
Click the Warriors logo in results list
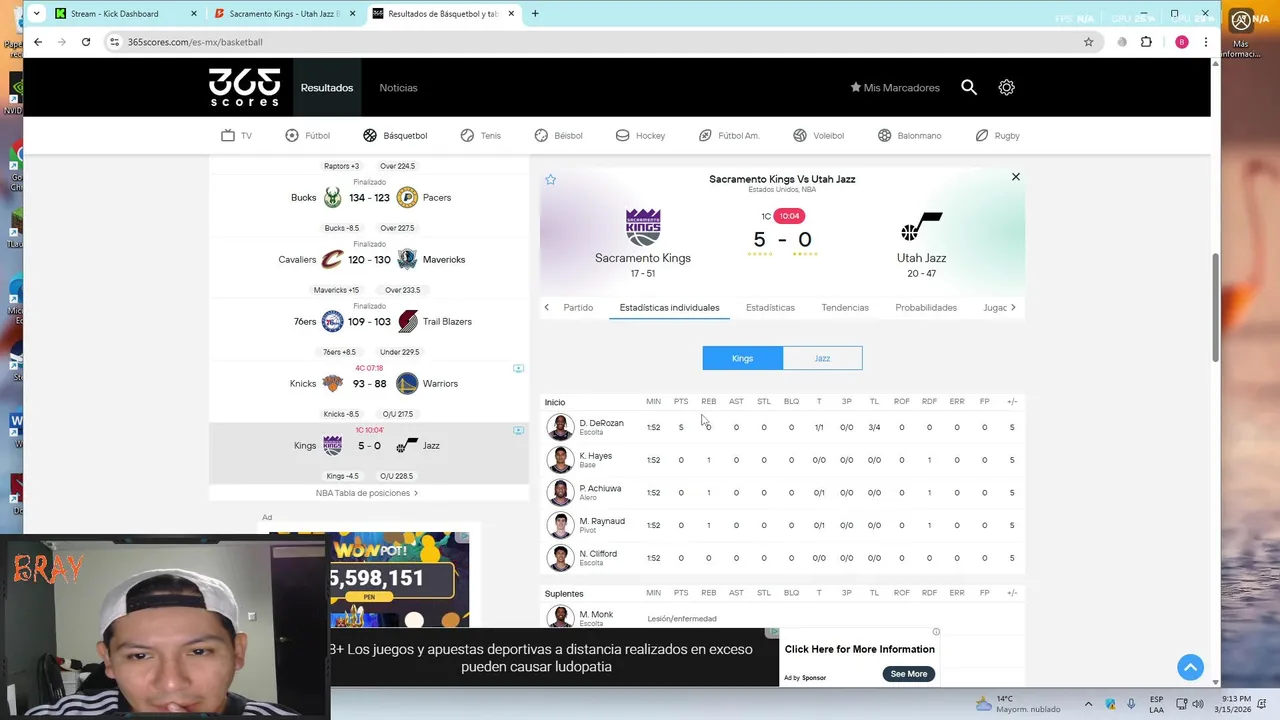407,383
